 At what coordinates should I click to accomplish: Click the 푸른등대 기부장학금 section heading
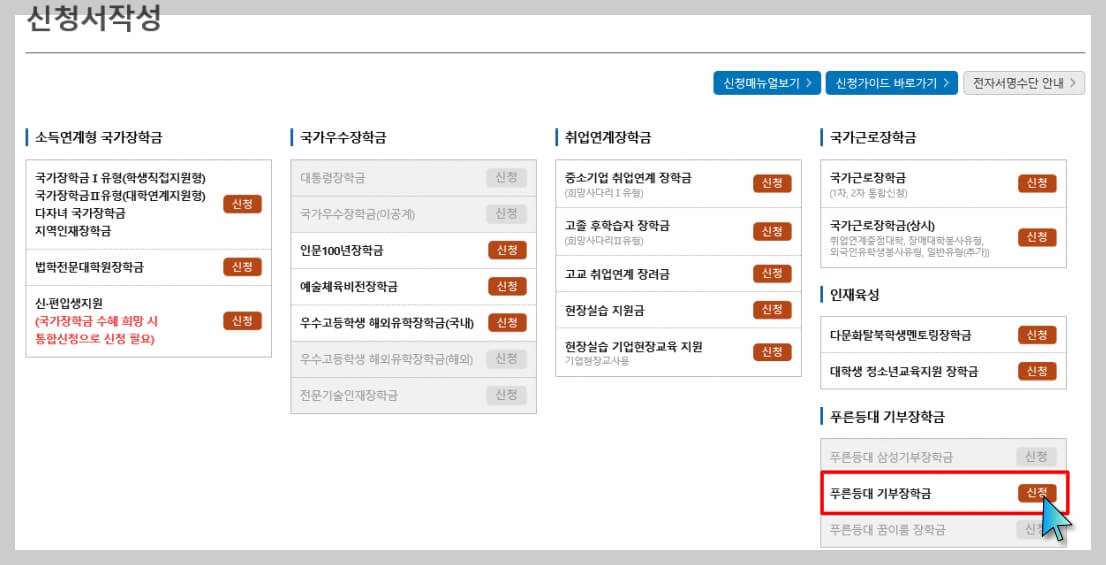[887, 417]
